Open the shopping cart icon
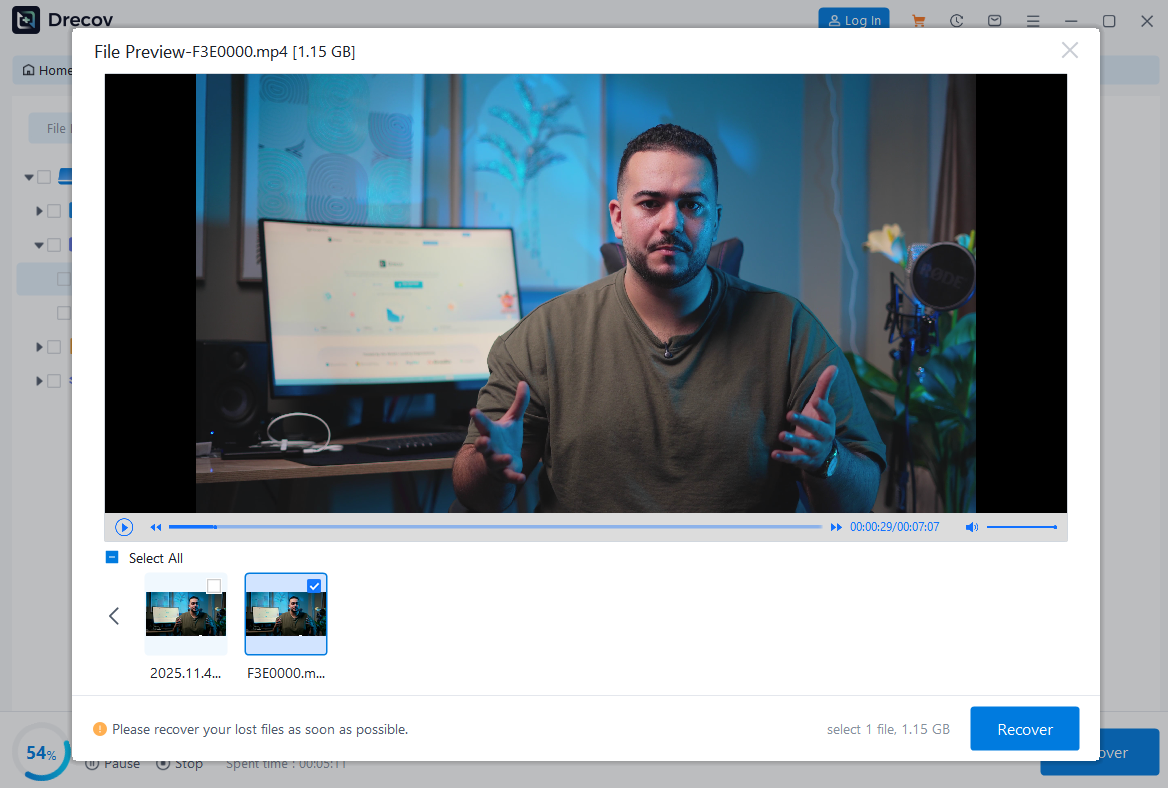 [918, 21]
